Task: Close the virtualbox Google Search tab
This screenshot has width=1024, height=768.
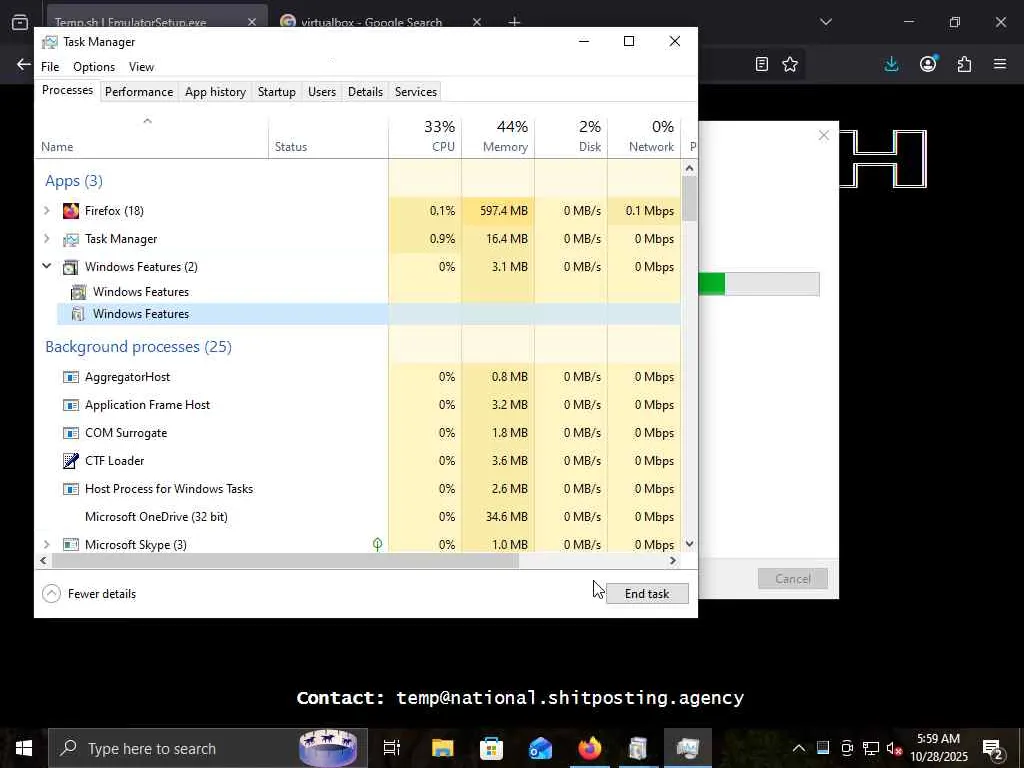Action: [477, 22]
